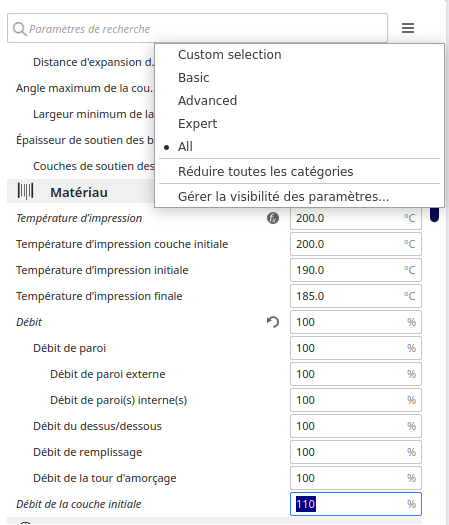Click the Débit setting label
Image resolution: width=449 pixels, height=525 pixels.
coord(29,322)
